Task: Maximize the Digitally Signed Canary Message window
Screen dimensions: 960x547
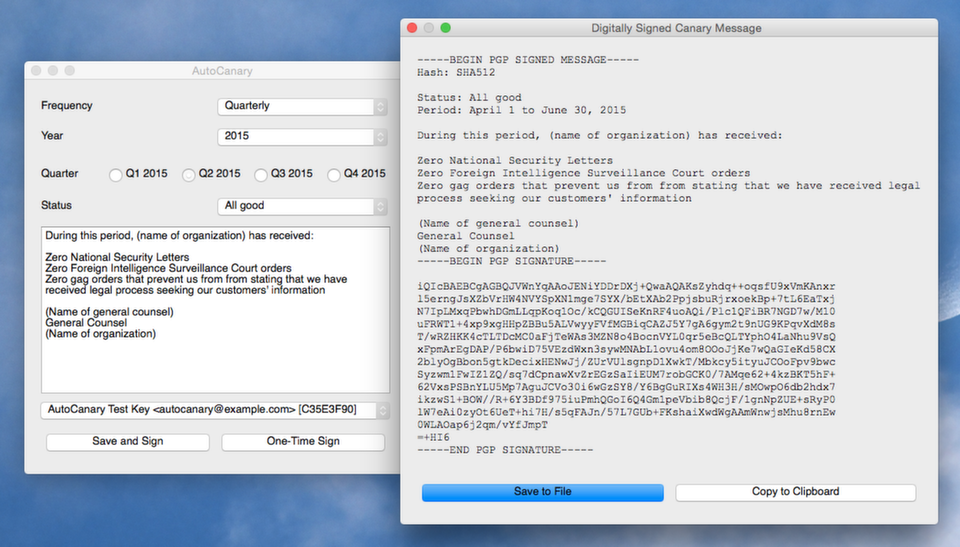Action: [446, 28]
